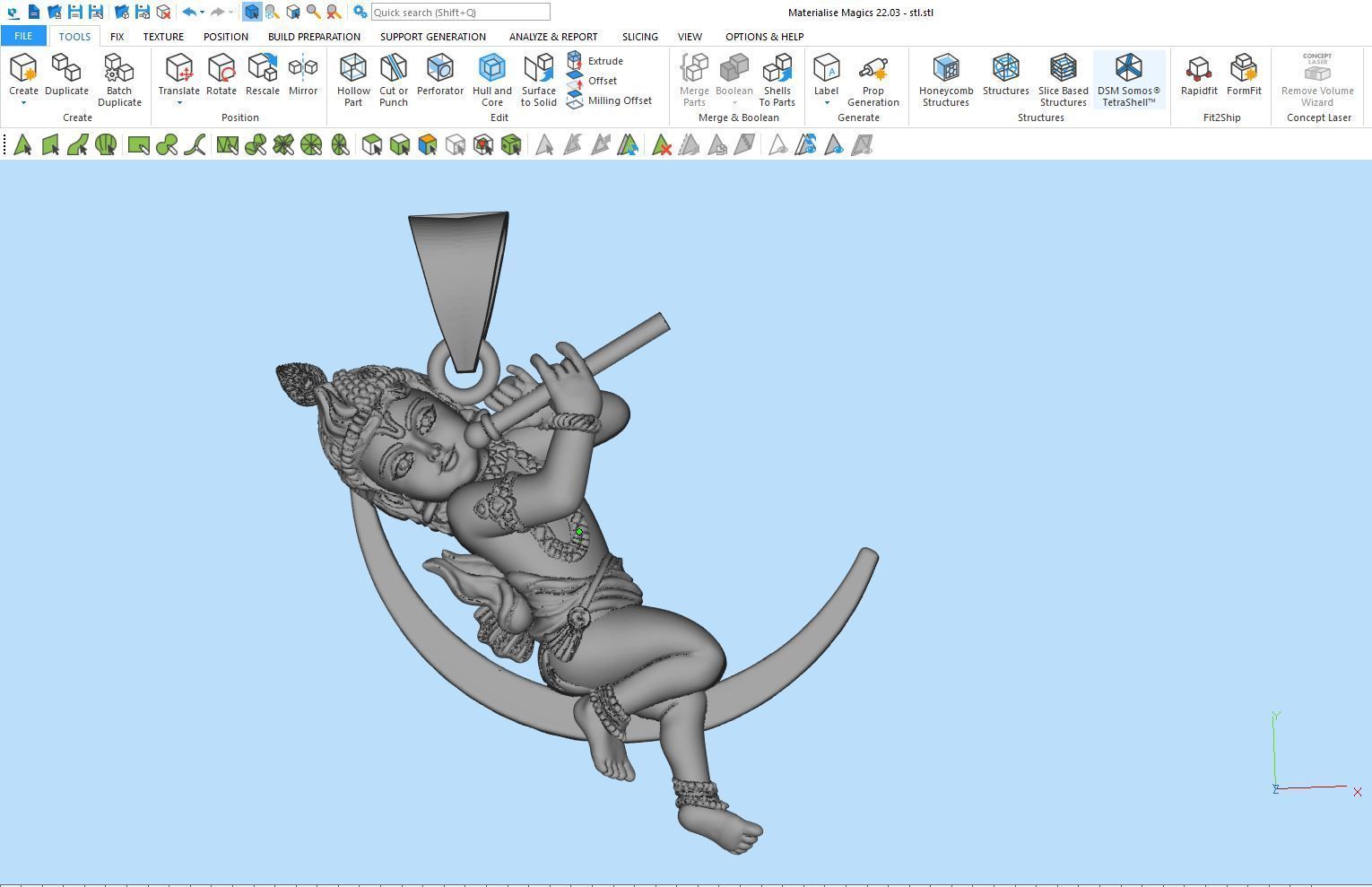Click the delete marked triangles icon

(662, 145)
